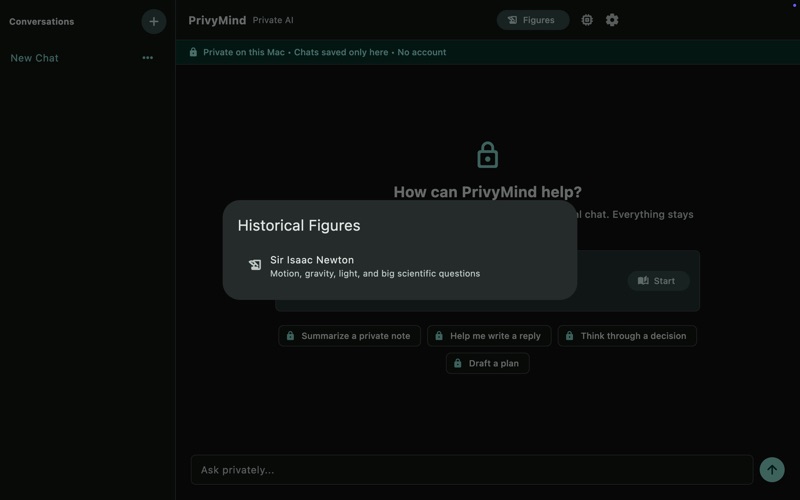Screen dimensions: 800x500
Task: Click 'Private on this Mac' banner text
Action: [x=244, y=52]
